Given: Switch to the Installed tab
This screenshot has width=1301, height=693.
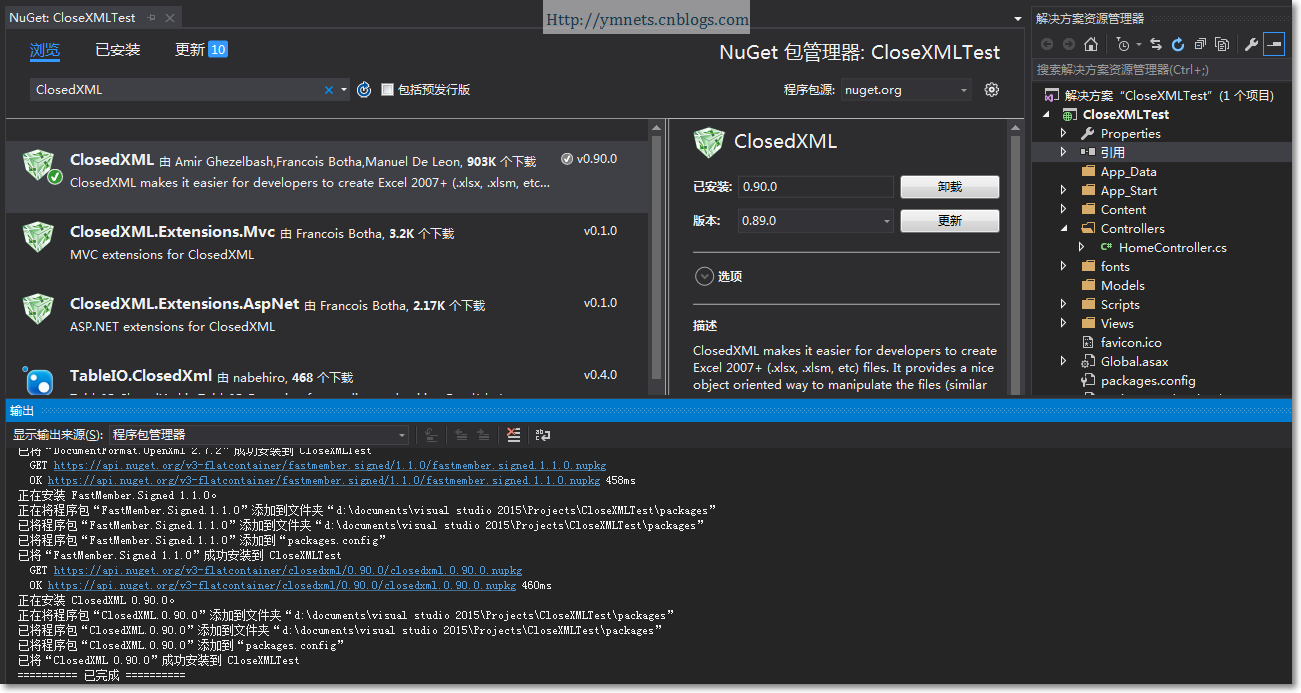Looking at the screenshot, I should [x=117, y=50].
